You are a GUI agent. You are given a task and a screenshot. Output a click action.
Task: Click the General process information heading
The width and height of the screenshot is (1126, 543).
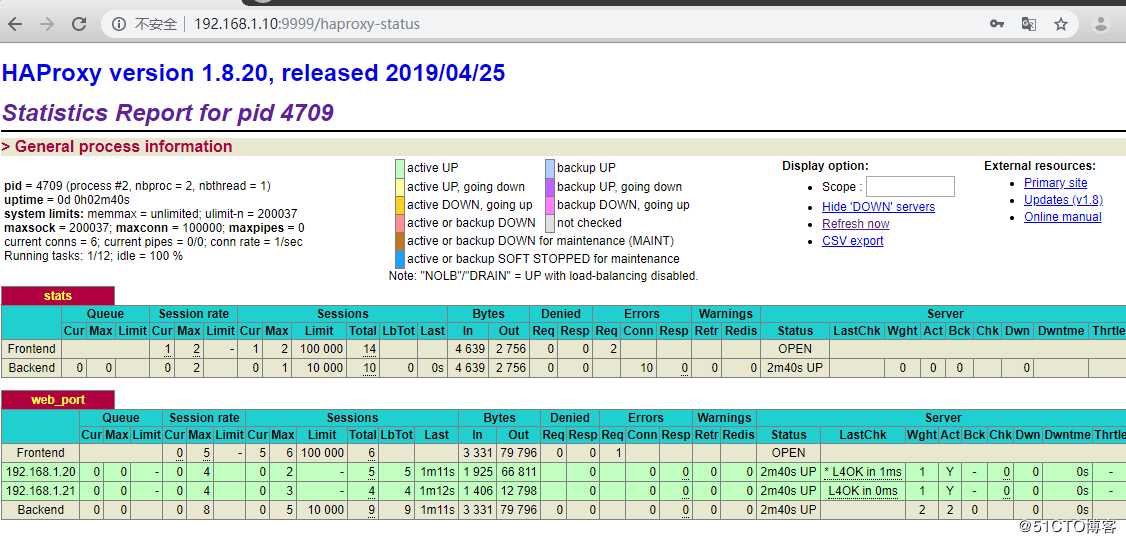[123, 147]
